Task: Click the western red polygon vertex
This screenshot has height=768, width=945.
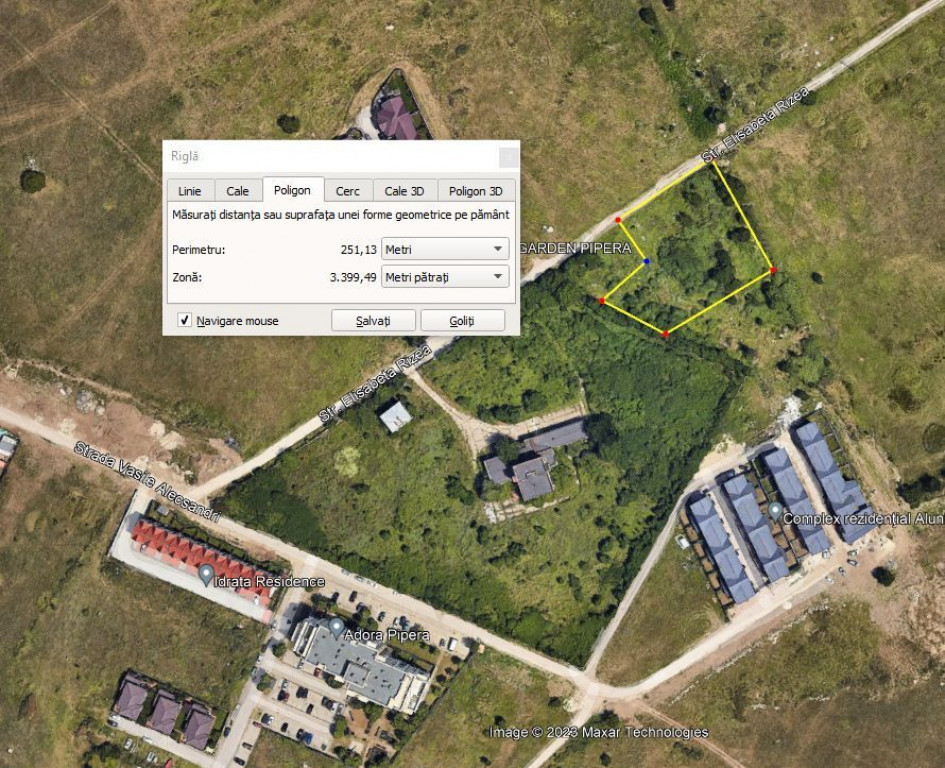Action: (602, 301)
